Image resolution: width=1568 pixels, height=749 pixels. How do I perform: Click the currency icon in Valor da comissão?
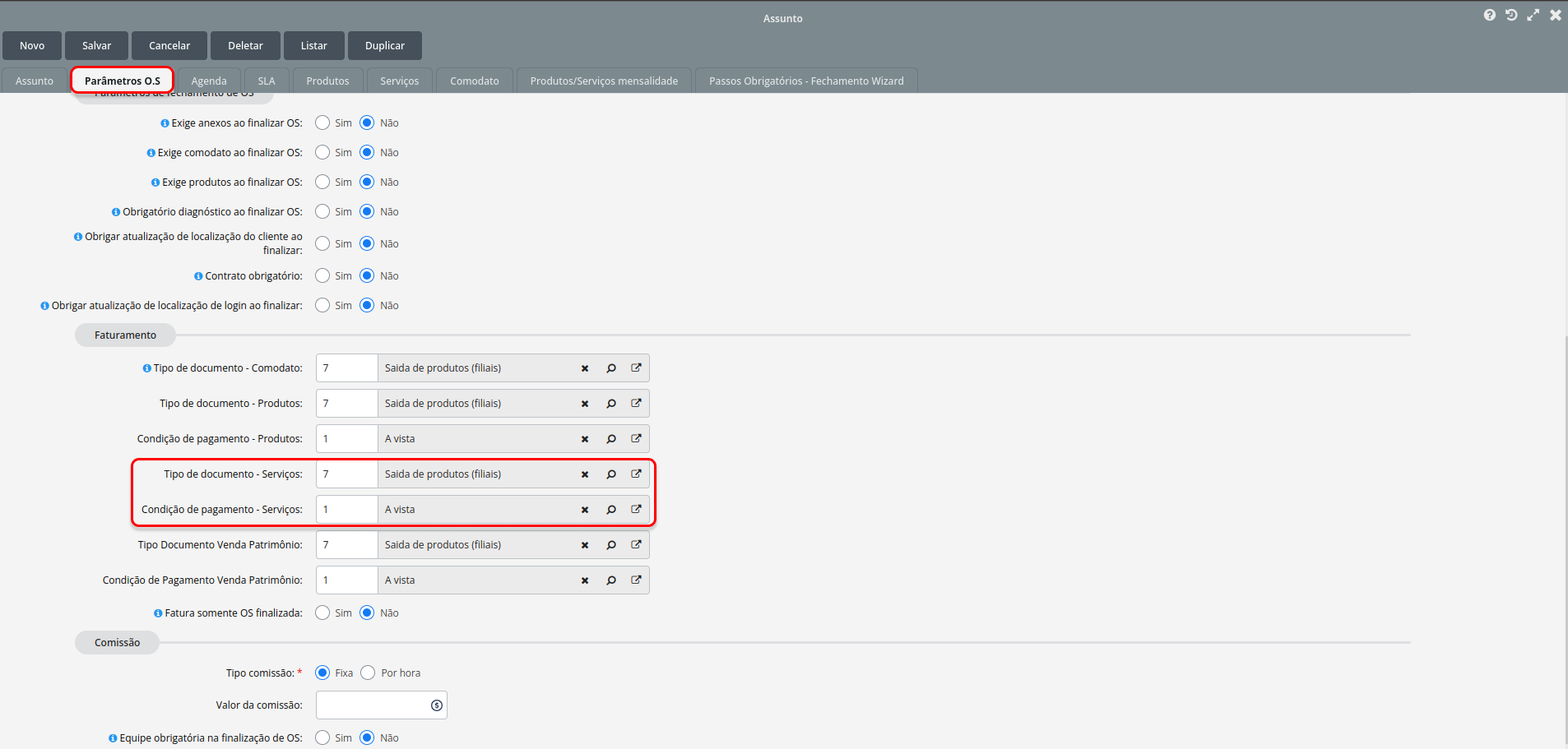click(437, 705)
